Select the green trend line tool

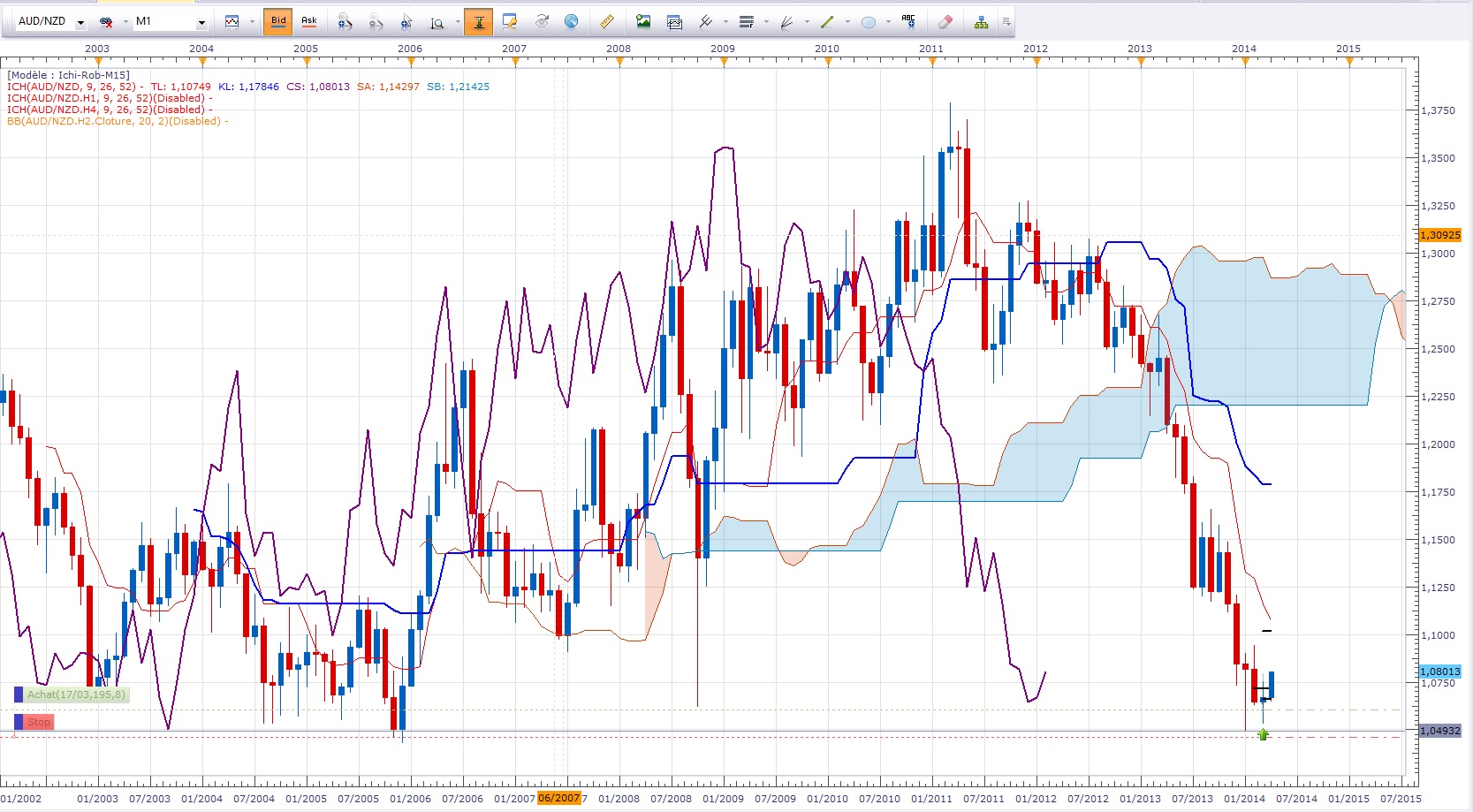click(x=827, y=22)
